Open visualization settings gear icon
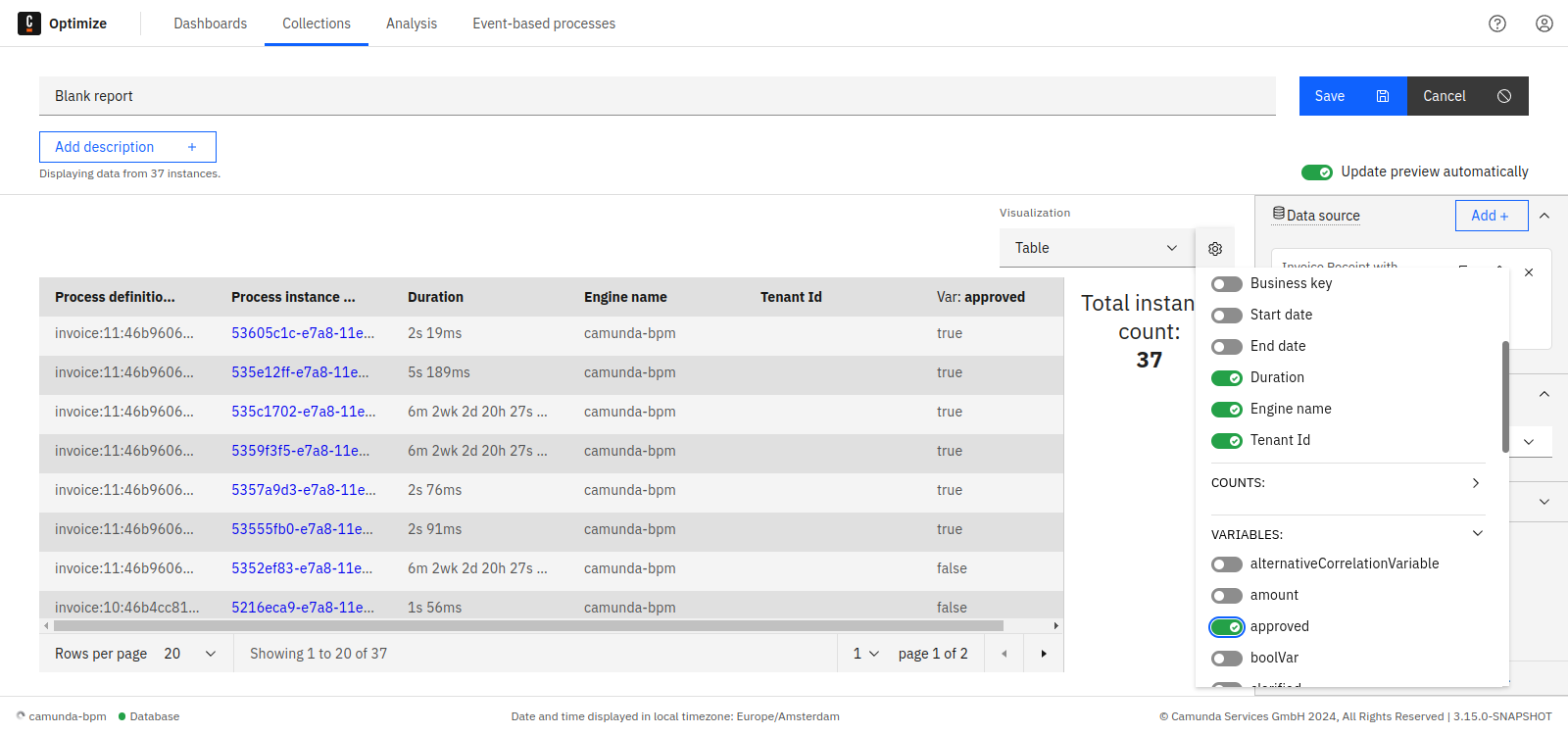 point(1215,249)
